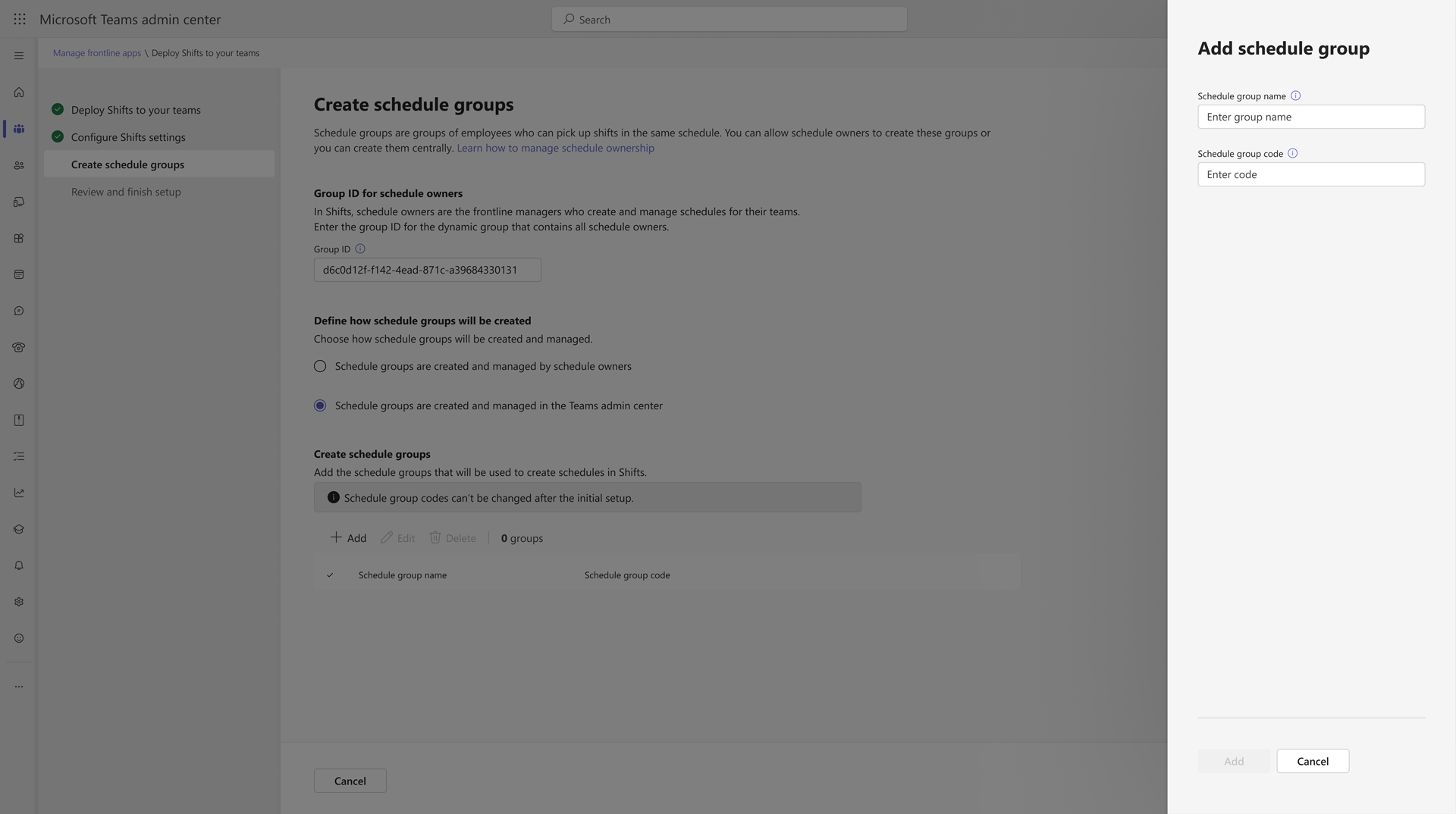Open Locations globe sidebar icon
Image resolution: width=1456 pixels, height=814 pixels.
coord(19,384)
